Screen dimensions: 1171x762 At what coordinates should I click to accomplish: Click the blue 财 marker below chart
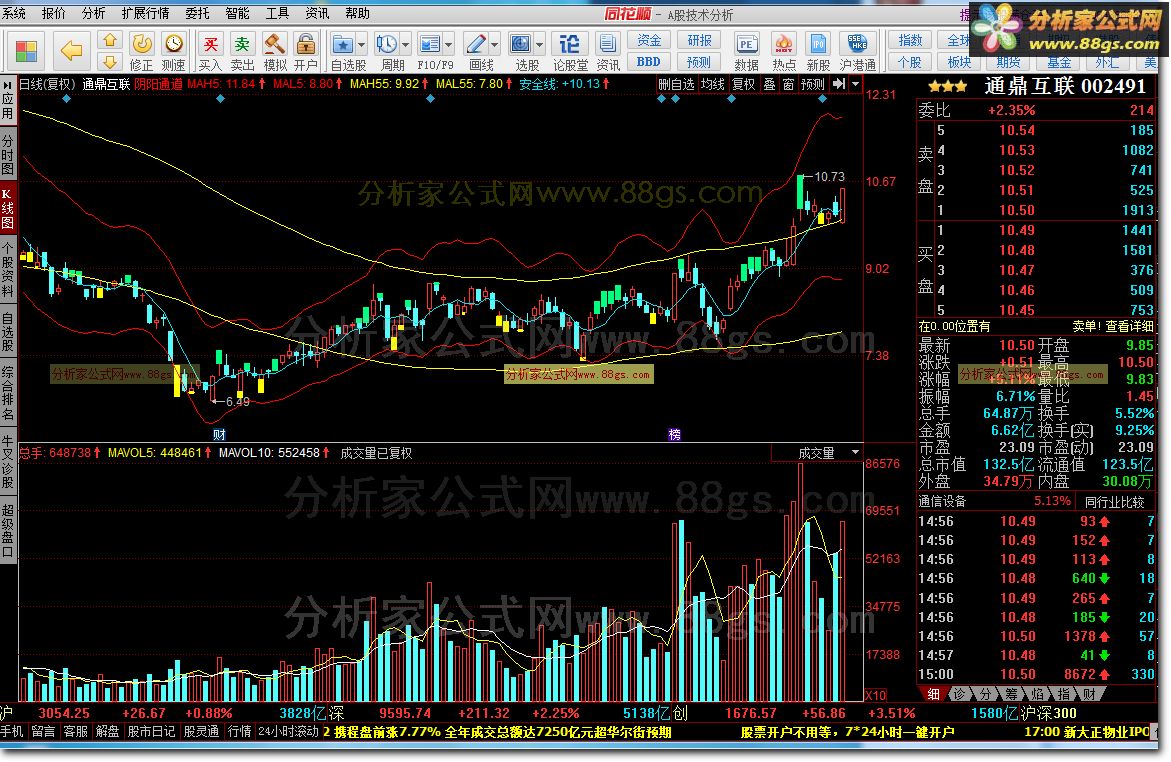click(x=219, y=434)
